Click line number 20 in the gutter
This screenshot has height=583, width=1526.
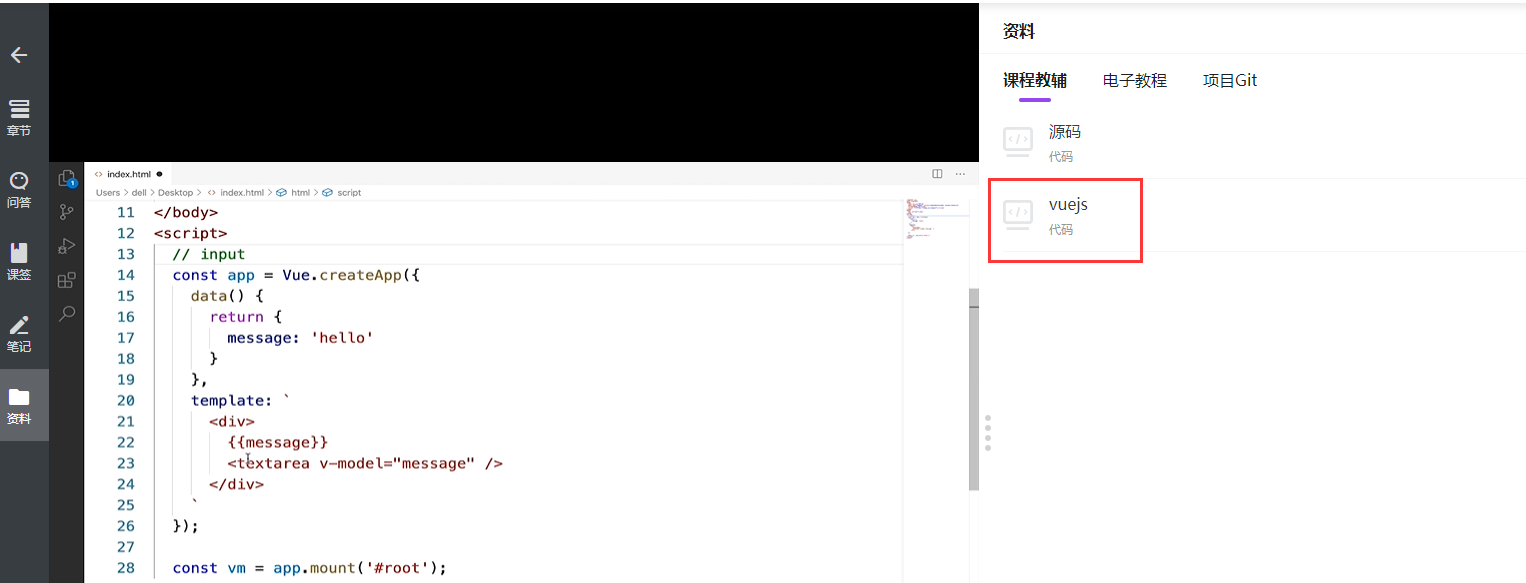tap(125, 401)
